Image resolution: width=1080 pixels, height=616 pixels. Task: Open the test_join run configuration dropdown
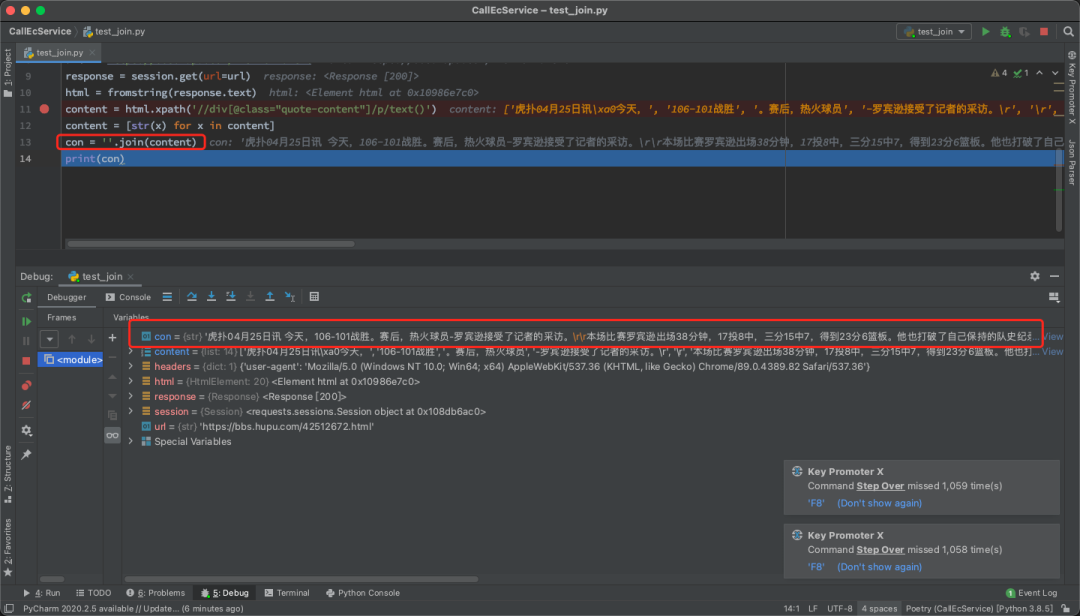934,32
